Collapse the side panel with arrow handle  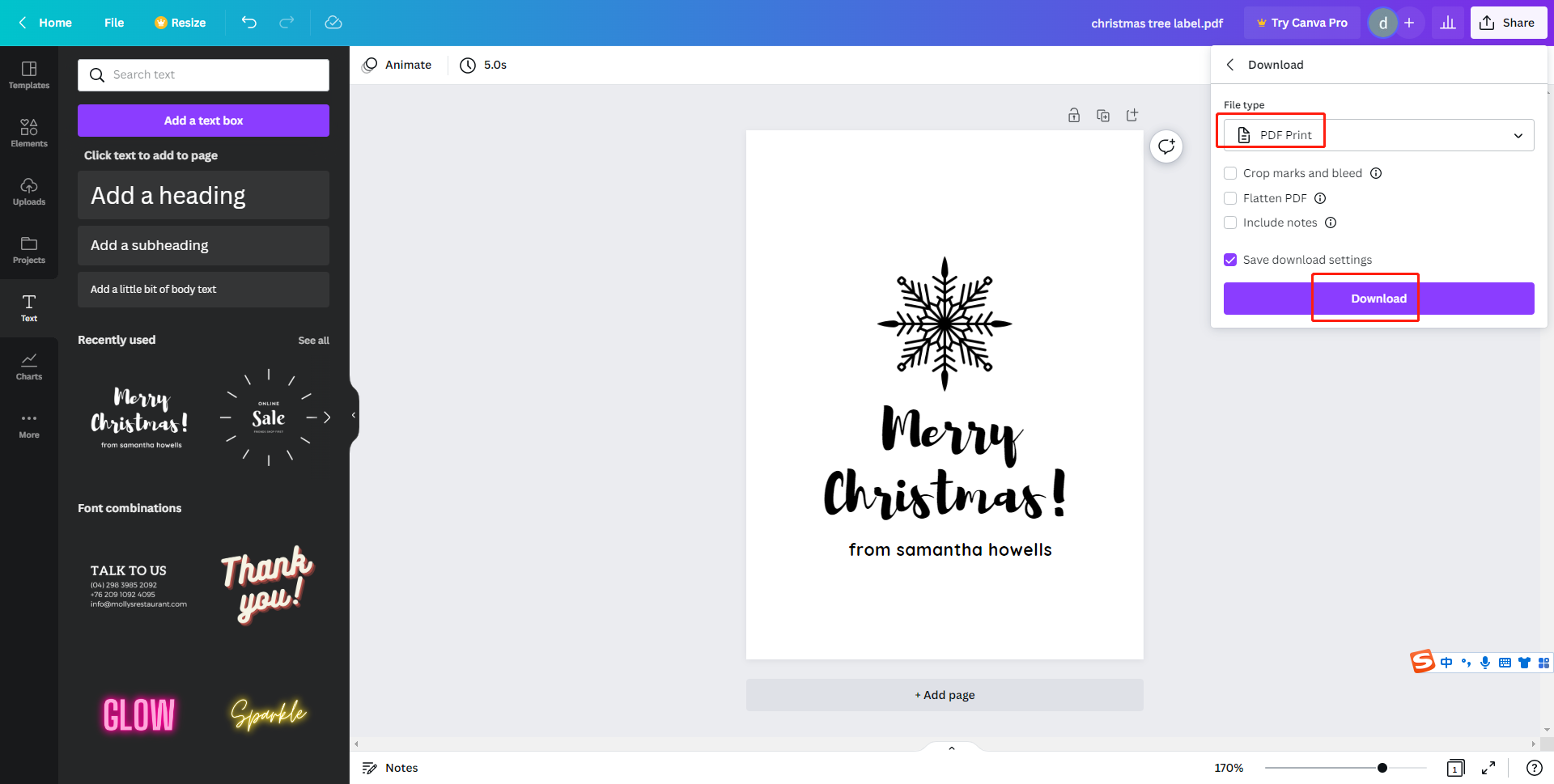[354, 415]
